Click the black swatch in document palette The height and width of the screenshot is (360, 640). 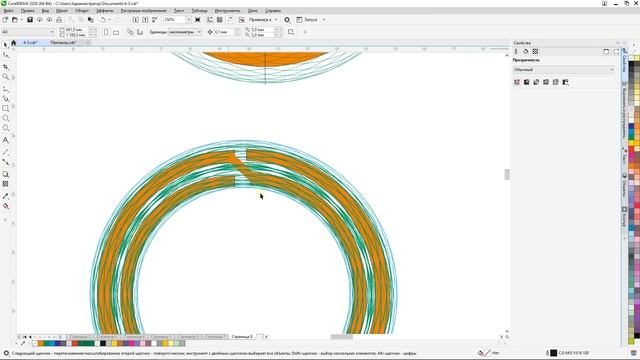tap(103, 344)
